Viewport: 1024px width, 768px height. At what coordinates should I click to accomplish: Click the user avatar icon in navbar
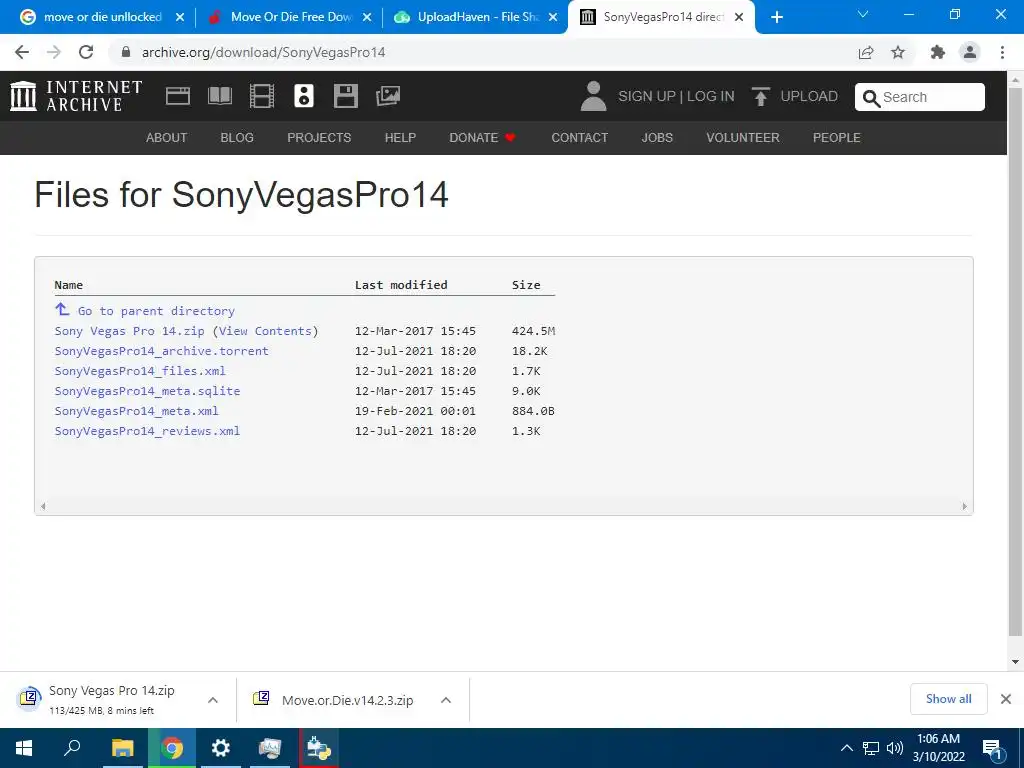point(594,96)
